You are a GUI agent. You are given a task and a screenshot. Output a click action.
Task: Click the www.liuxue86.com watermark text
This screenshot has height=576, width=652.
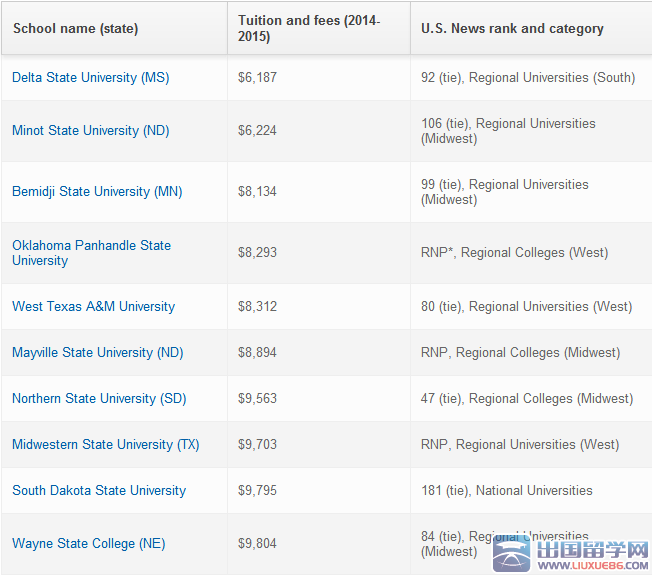[597, 566]
